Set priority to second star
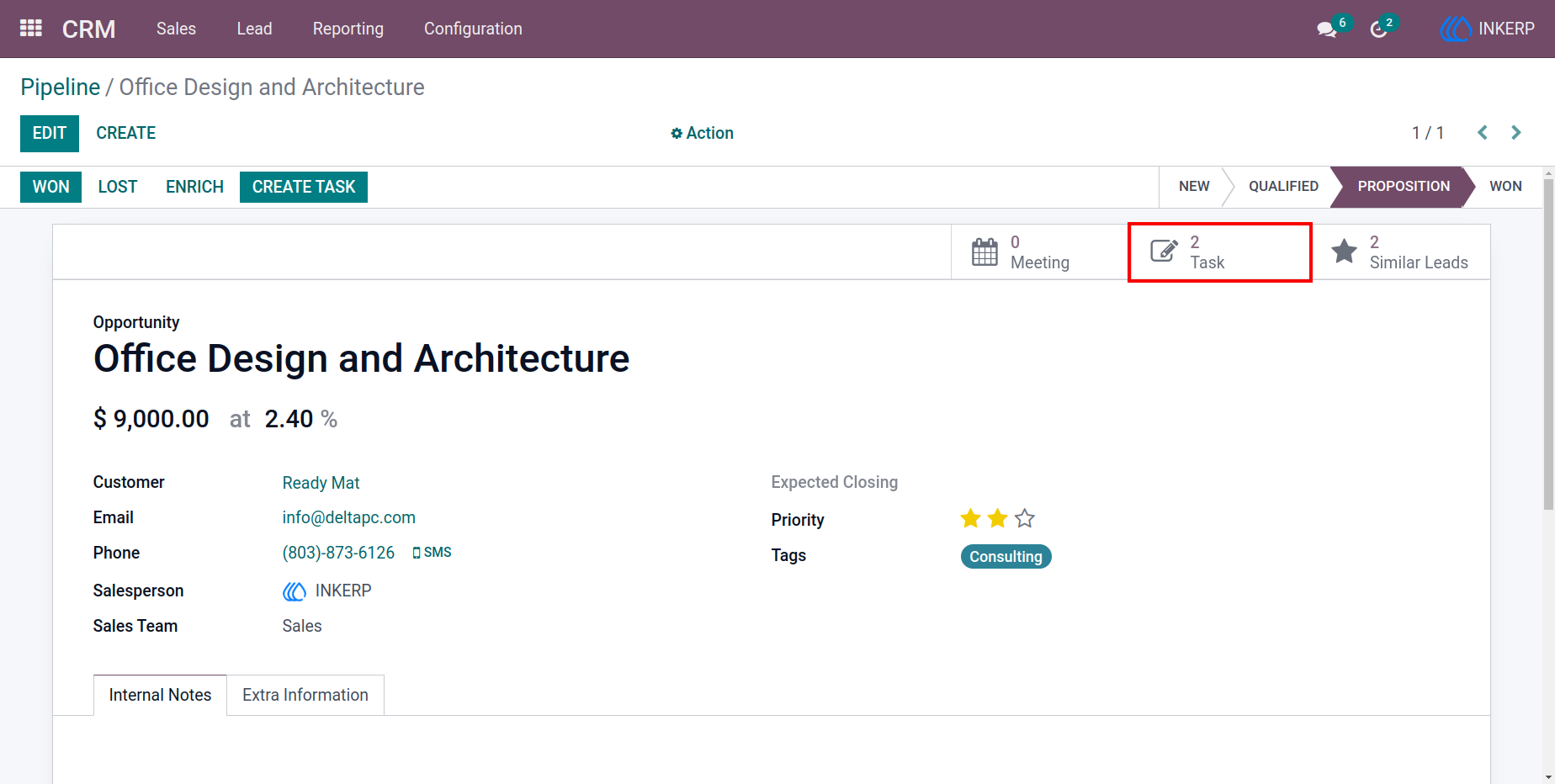This screenshot has width=1555, height=784. coord(997,518)
